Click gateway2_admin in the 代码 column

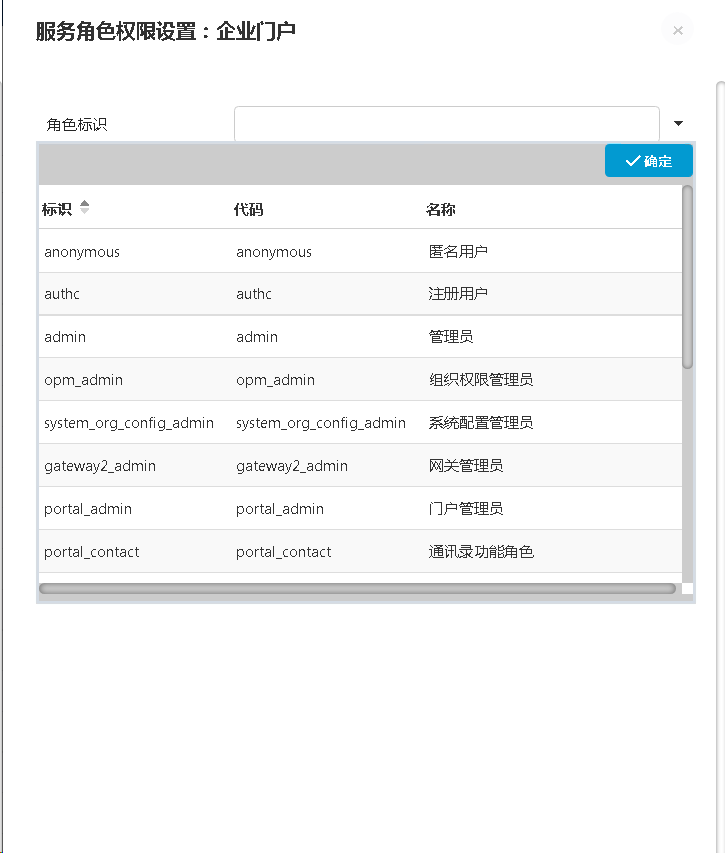[x=292, y=466]
